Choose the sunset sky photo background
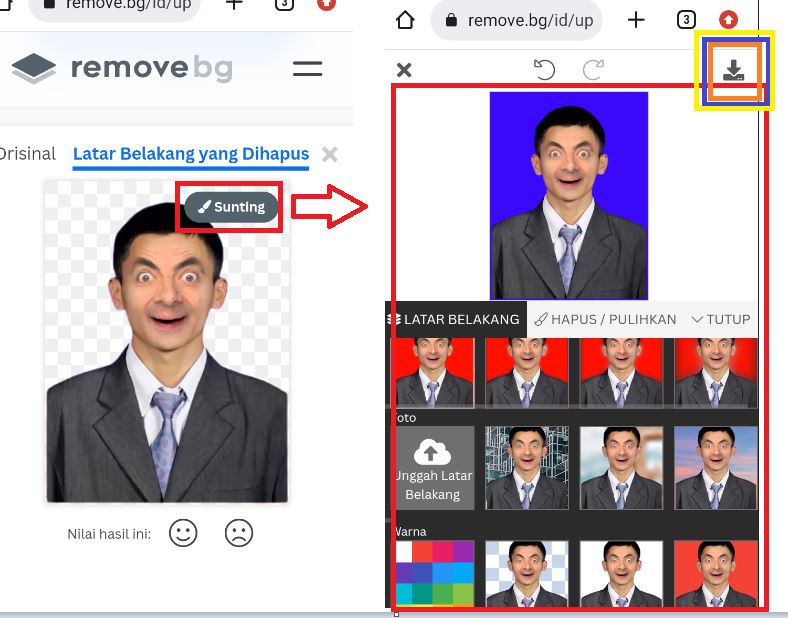 tap(716, 468)
